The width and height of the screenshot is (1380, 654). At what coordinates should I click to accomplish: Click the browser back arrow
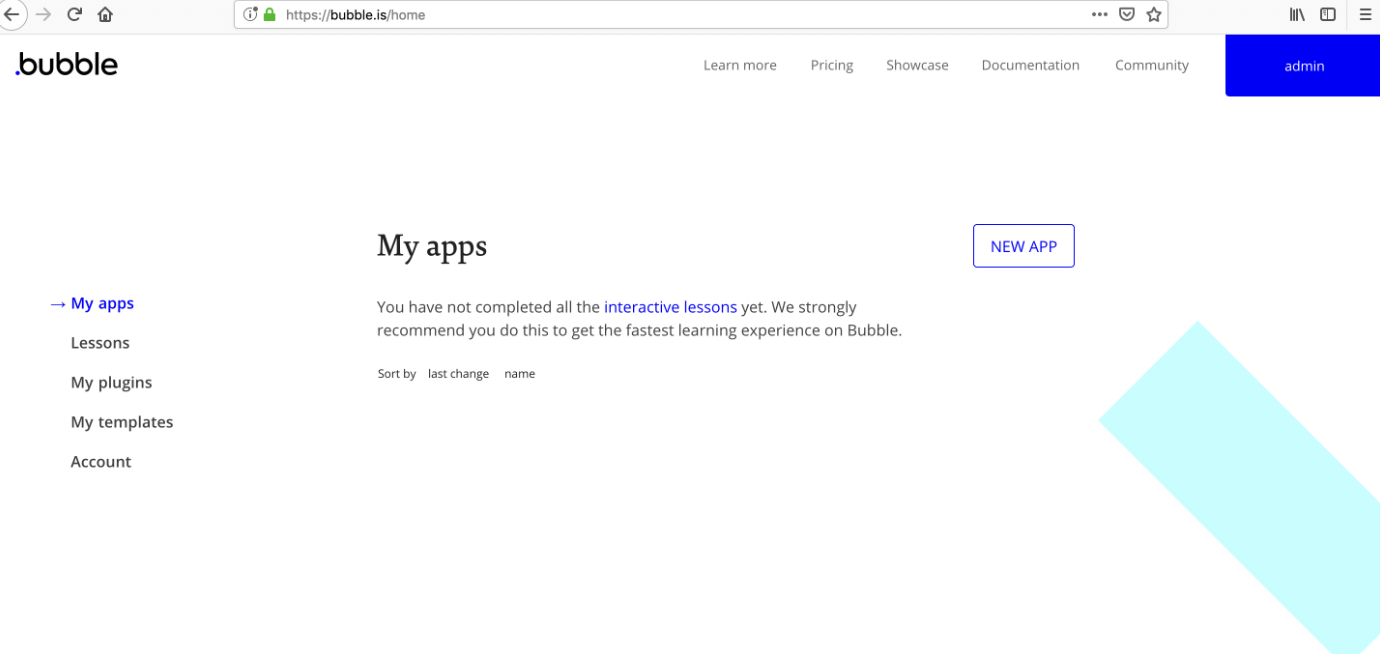[11, 15]
